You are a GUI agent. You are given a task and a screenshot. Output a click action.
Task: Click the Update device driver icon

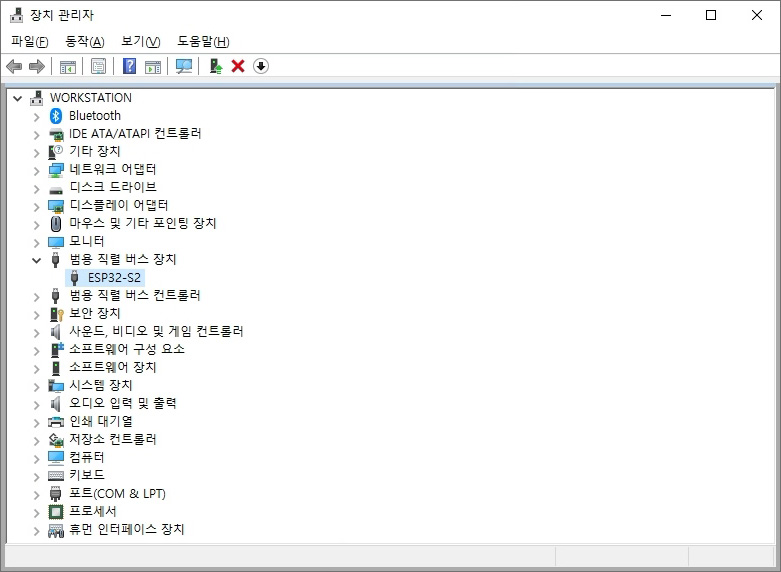coord(216,66)
